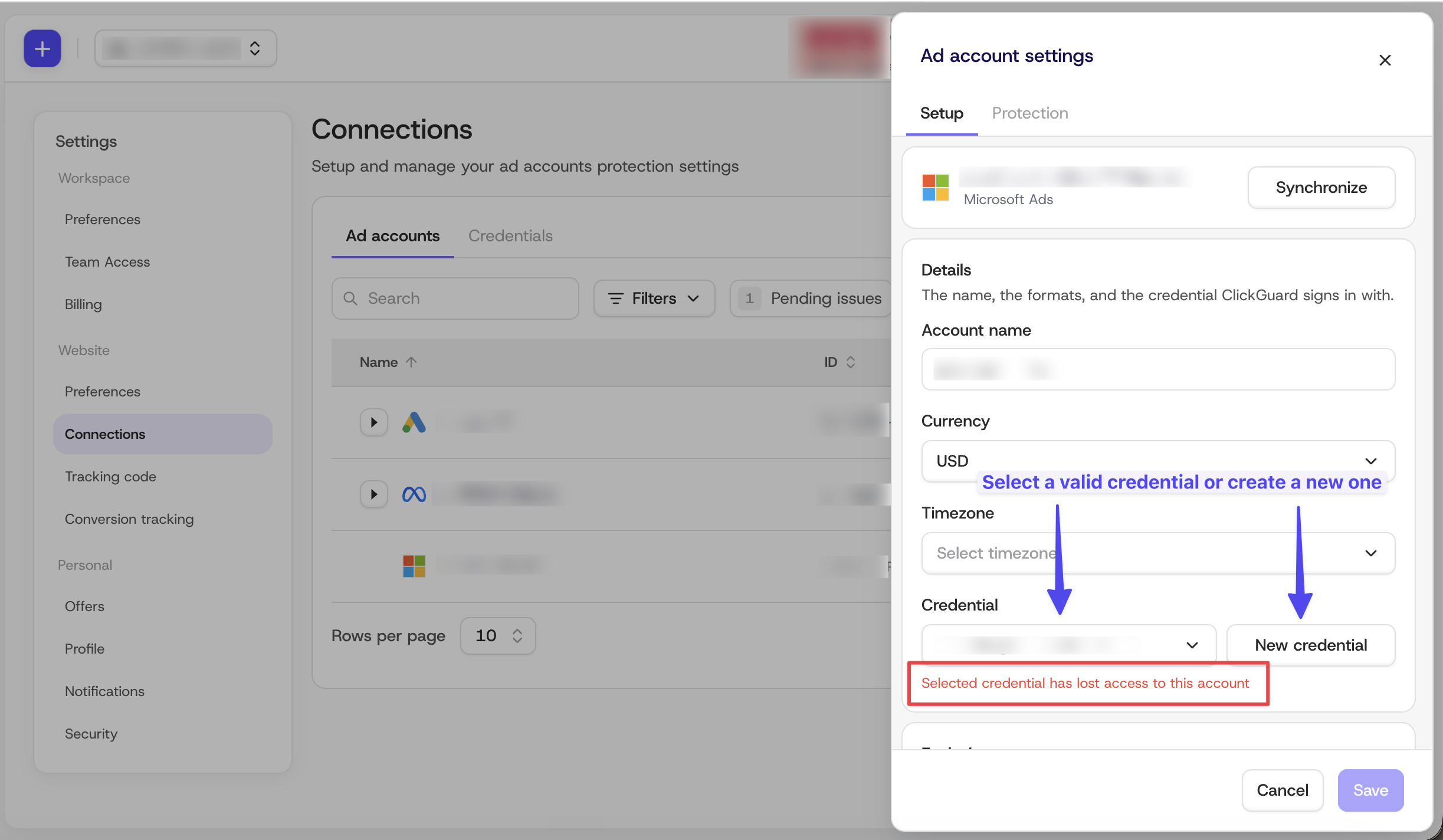Click the New credential button
Screen dimensions: 1443x840
point(1310,645)
